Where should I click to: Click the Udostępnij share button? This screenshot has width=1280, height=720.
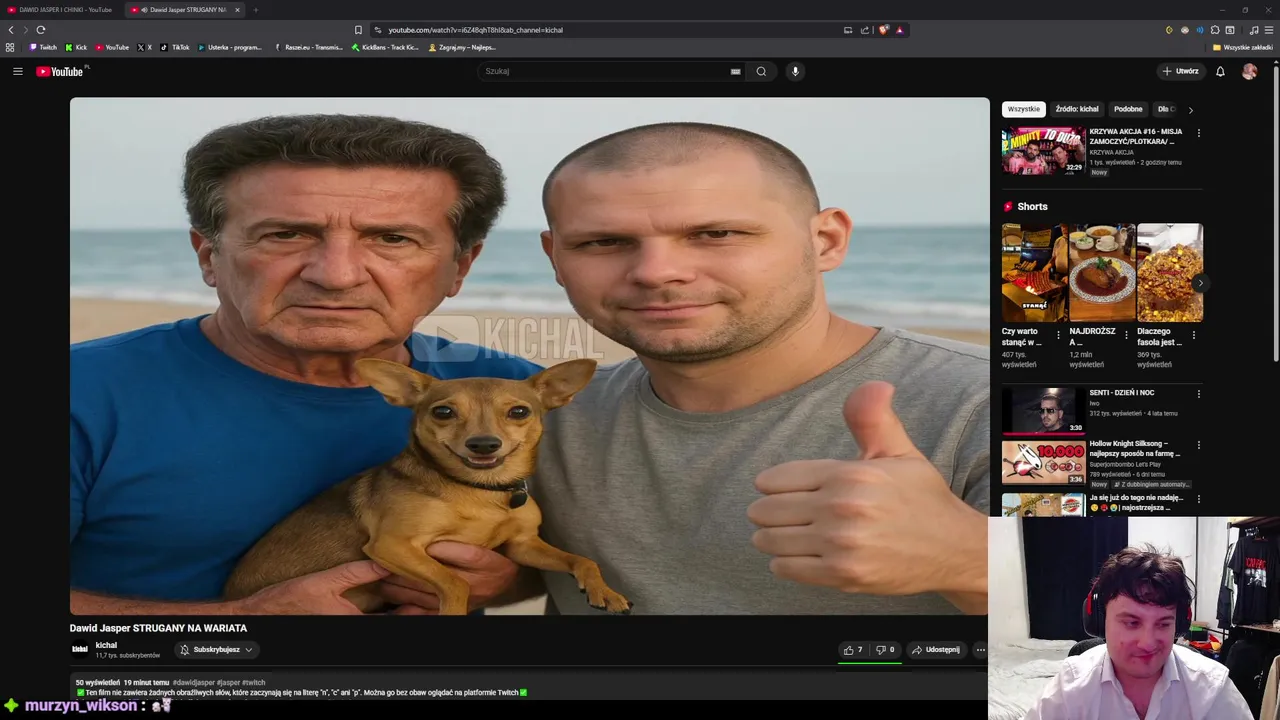pos(935,650)
